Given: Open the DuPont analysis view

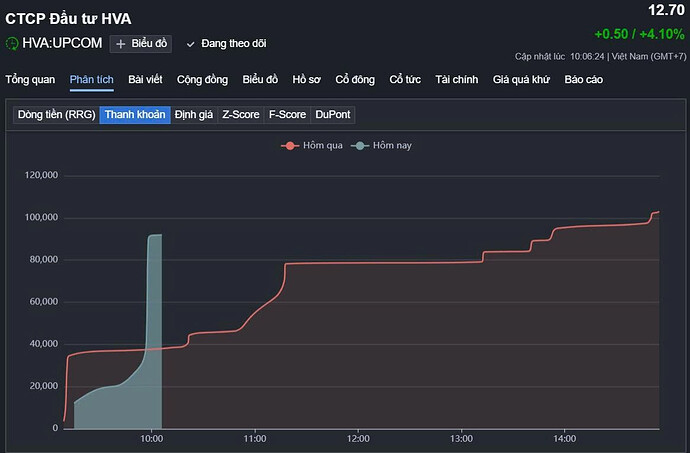Looking at the screenshot, I should [x=333, y=115].
